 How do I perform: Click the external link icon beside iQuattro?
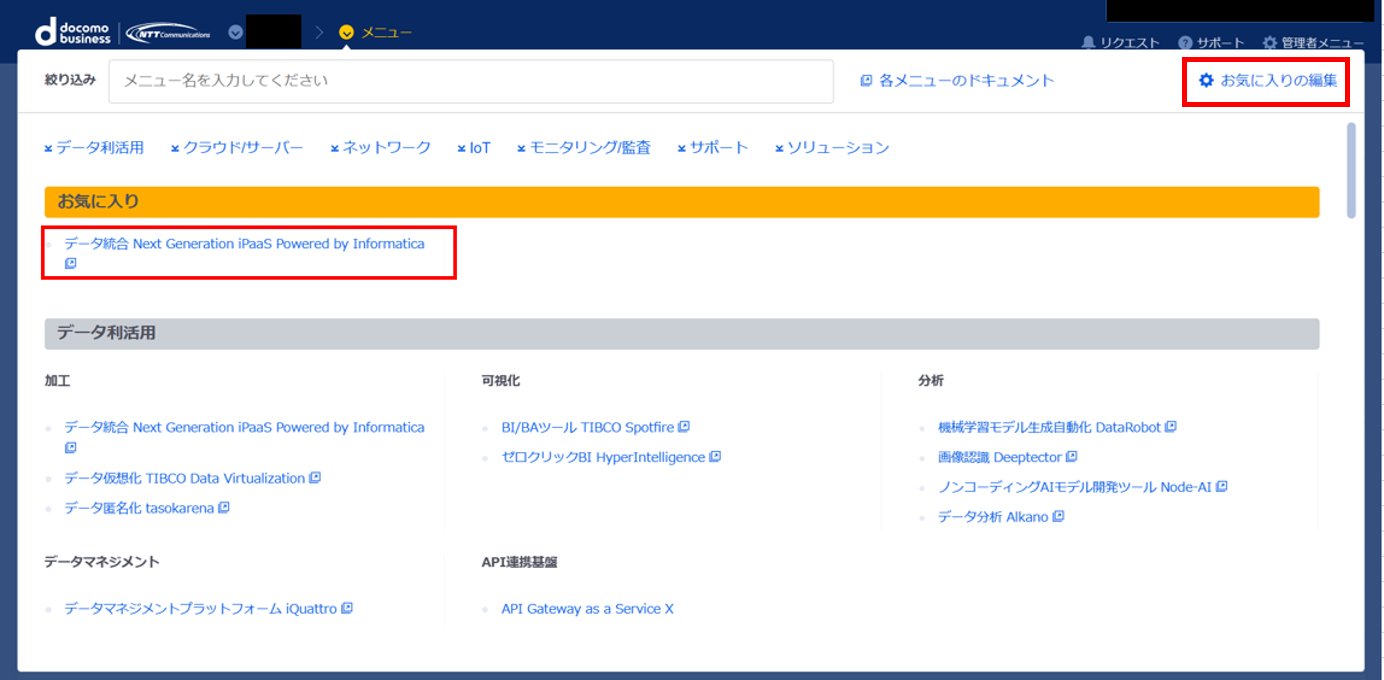[345, 607]
